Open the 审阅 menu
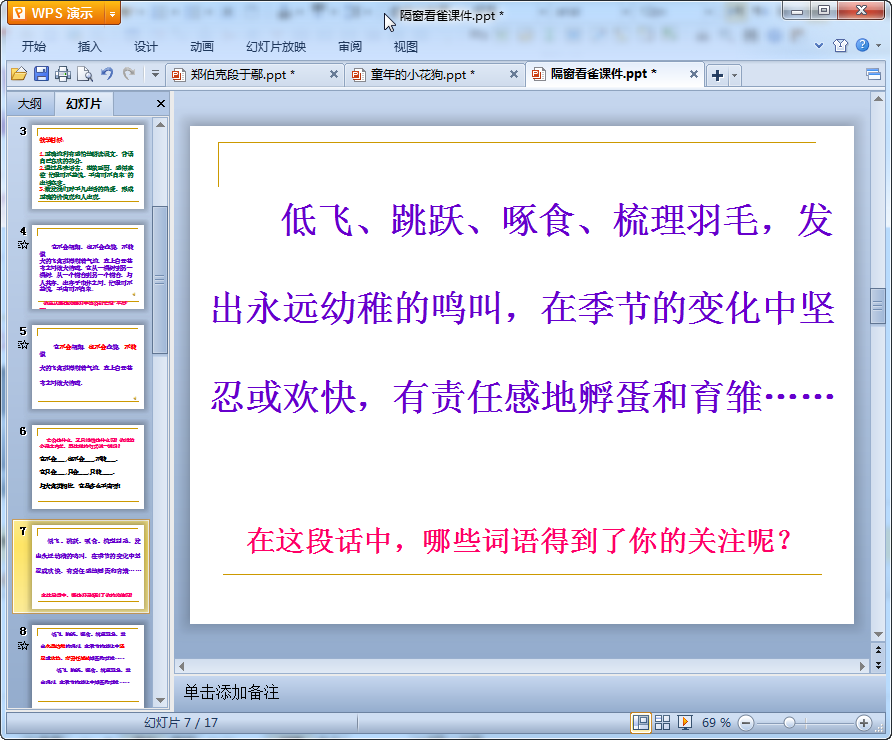 (x=350, y=47)
